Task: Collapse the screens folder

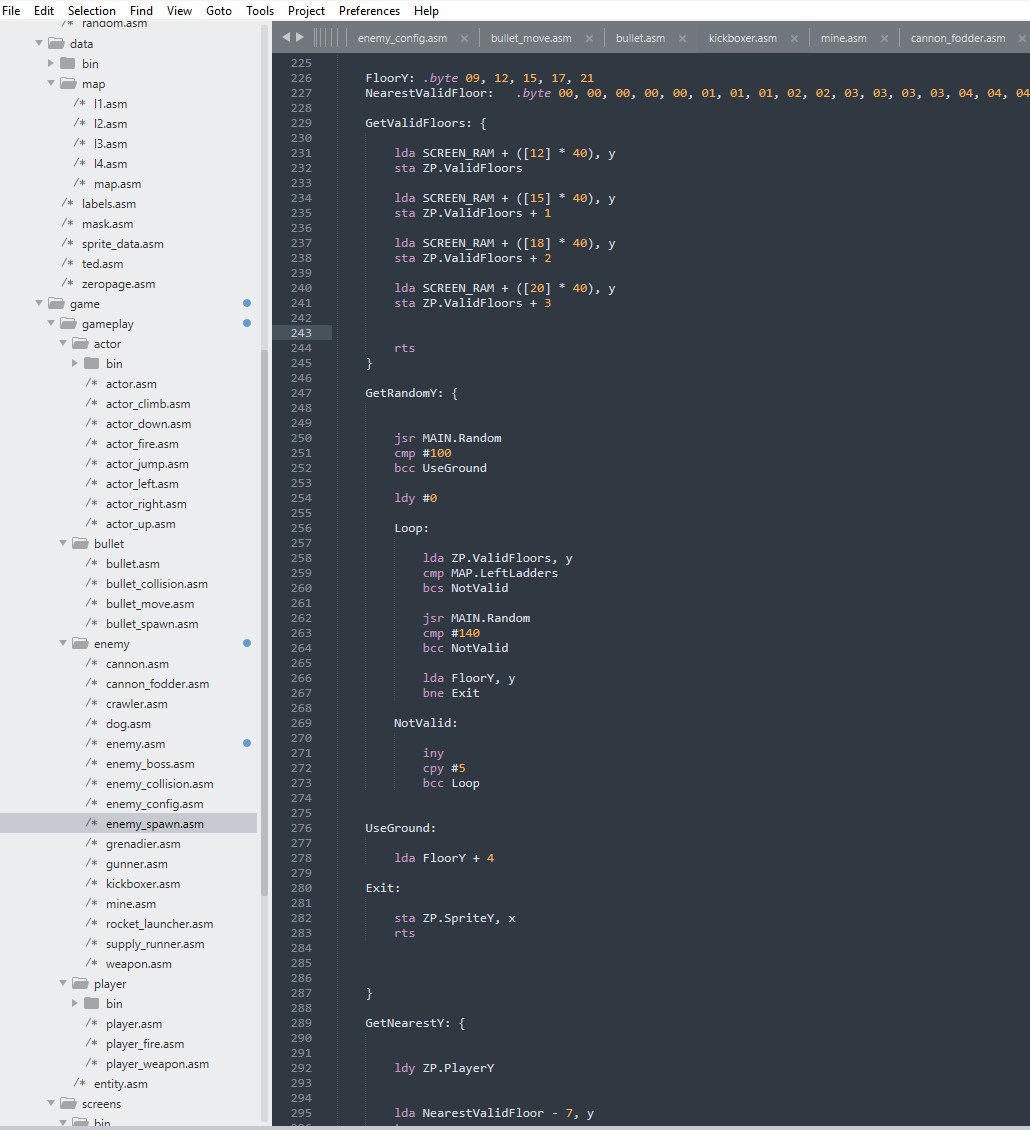Action: click(51, 1103)
